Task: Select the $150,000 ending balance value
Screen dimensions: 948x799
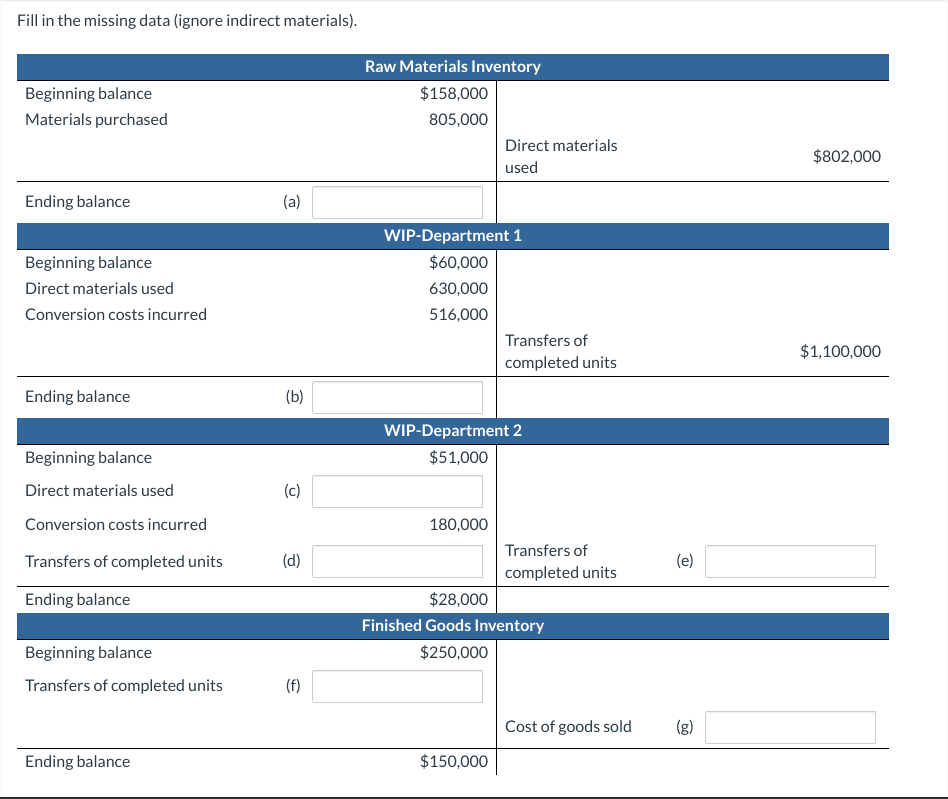Action: pyautogui.click(x=457, y=761)
